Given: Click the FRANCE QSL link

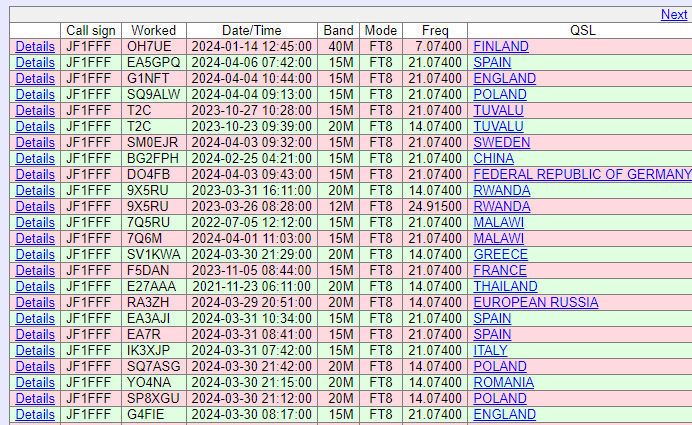Looking at the screenshot, I should (x=500, y=271).
